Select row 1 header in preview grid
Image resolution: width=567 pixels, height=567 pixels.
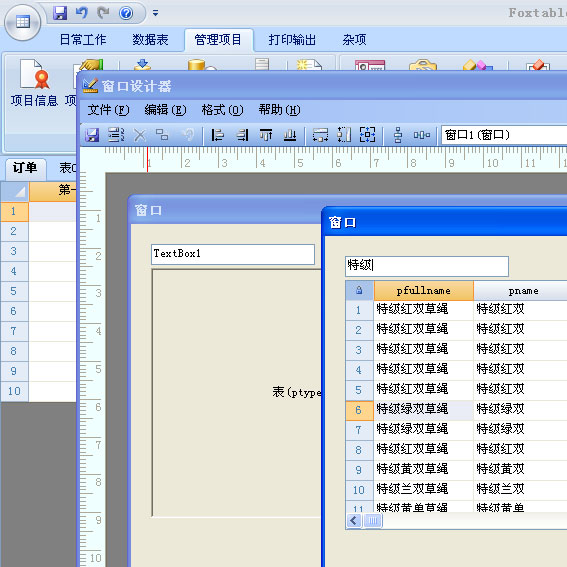[359, 310]
